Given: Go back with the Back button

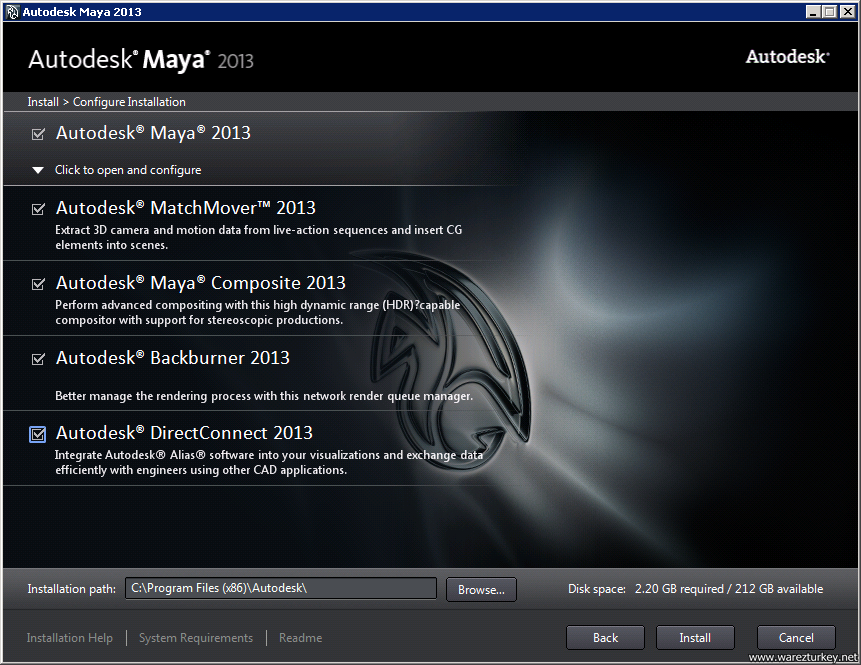Looking at the screenshot, I should pos(605,638).
